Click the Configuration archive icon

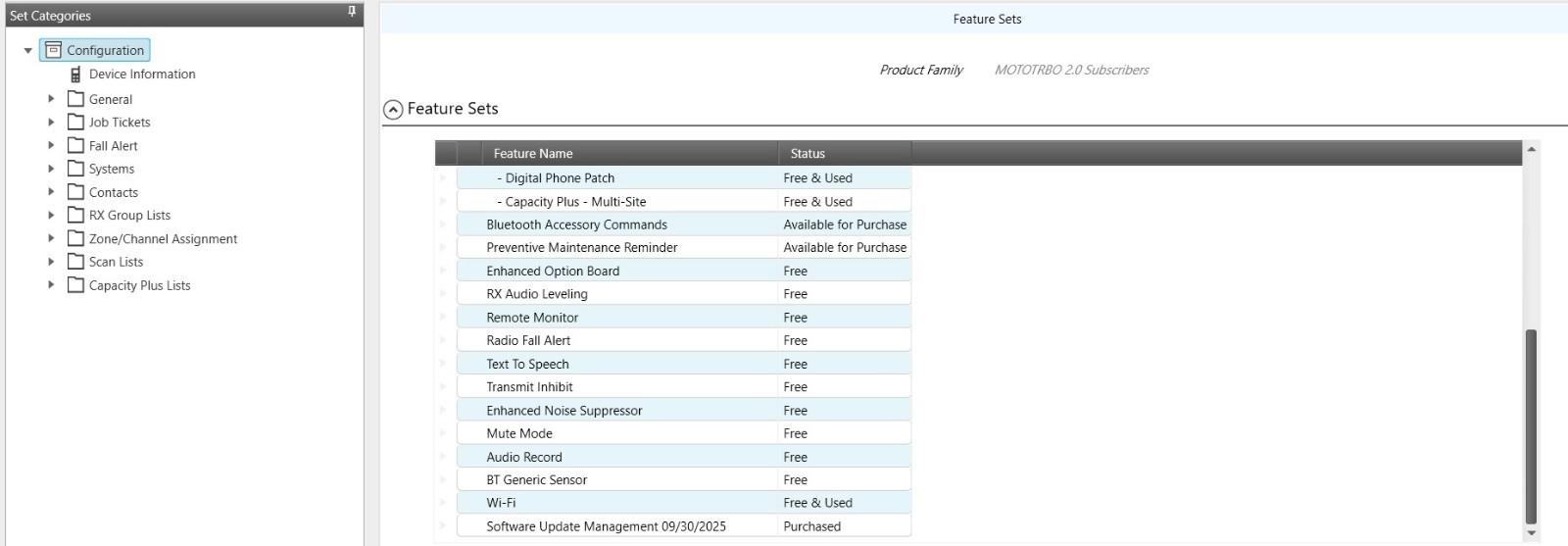tap(54, 50)
